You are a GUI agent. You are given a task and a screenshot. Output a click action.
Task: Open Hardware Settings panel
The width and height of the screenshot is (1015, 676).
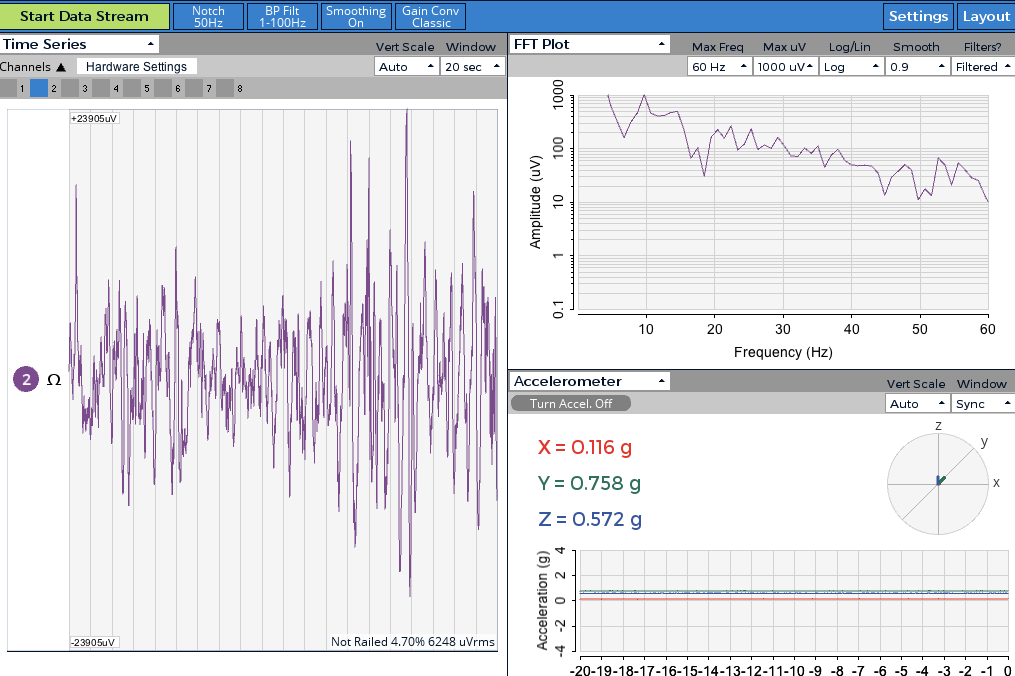[x=137, y=67]
